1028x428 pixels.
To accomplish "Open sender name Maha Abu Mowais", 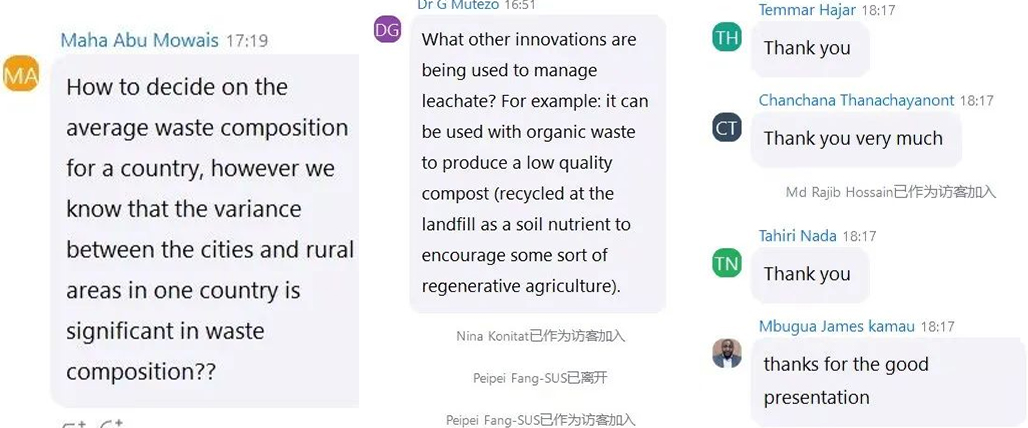I will tap(140, 40).
